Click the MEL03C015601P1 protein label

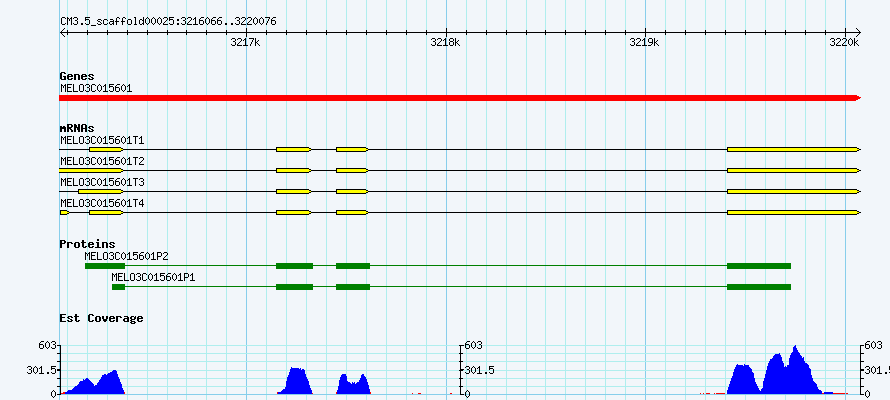[x=154, y=277]
